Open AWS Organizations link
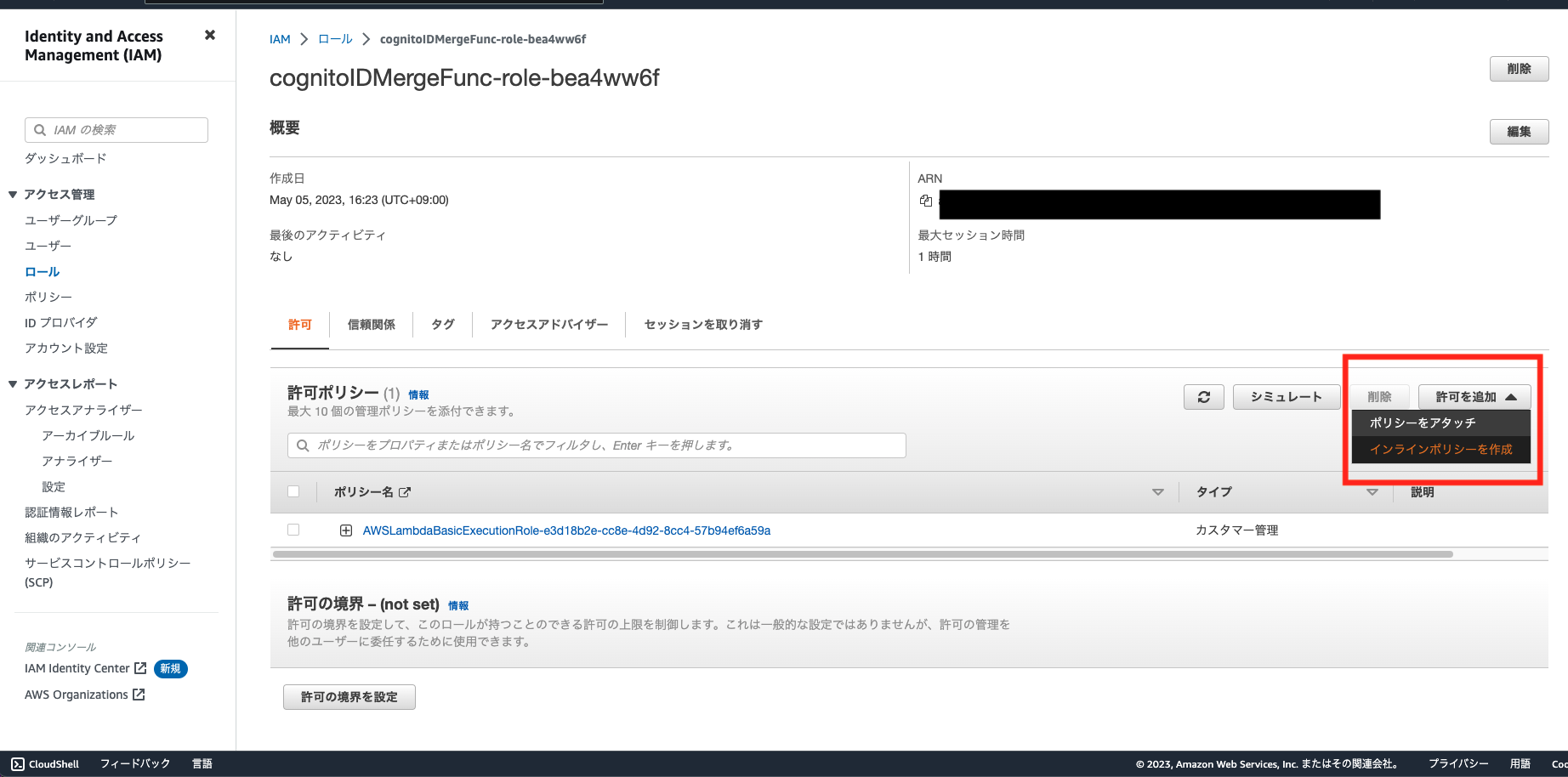Image resolution: width=1568 pixels, height=777 pixels. 77,695
